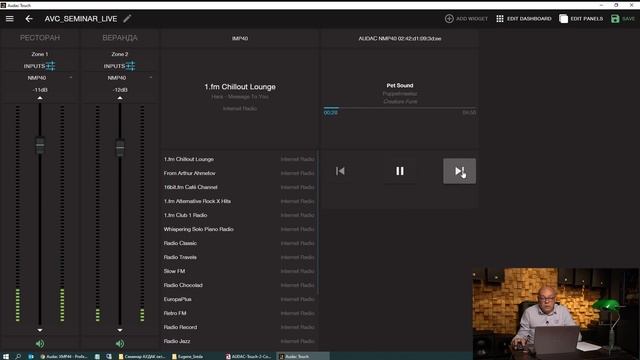Open Windows taskbar search
Image resolution: width=640 pixels, height=360 pixels.
coord(18,356)
